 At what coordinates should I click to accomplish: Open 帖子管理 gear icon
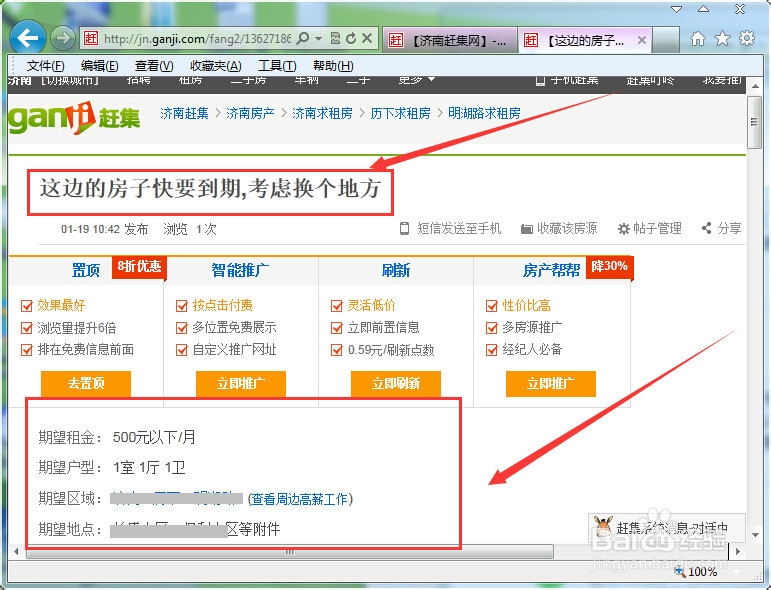tap(623, 229)
